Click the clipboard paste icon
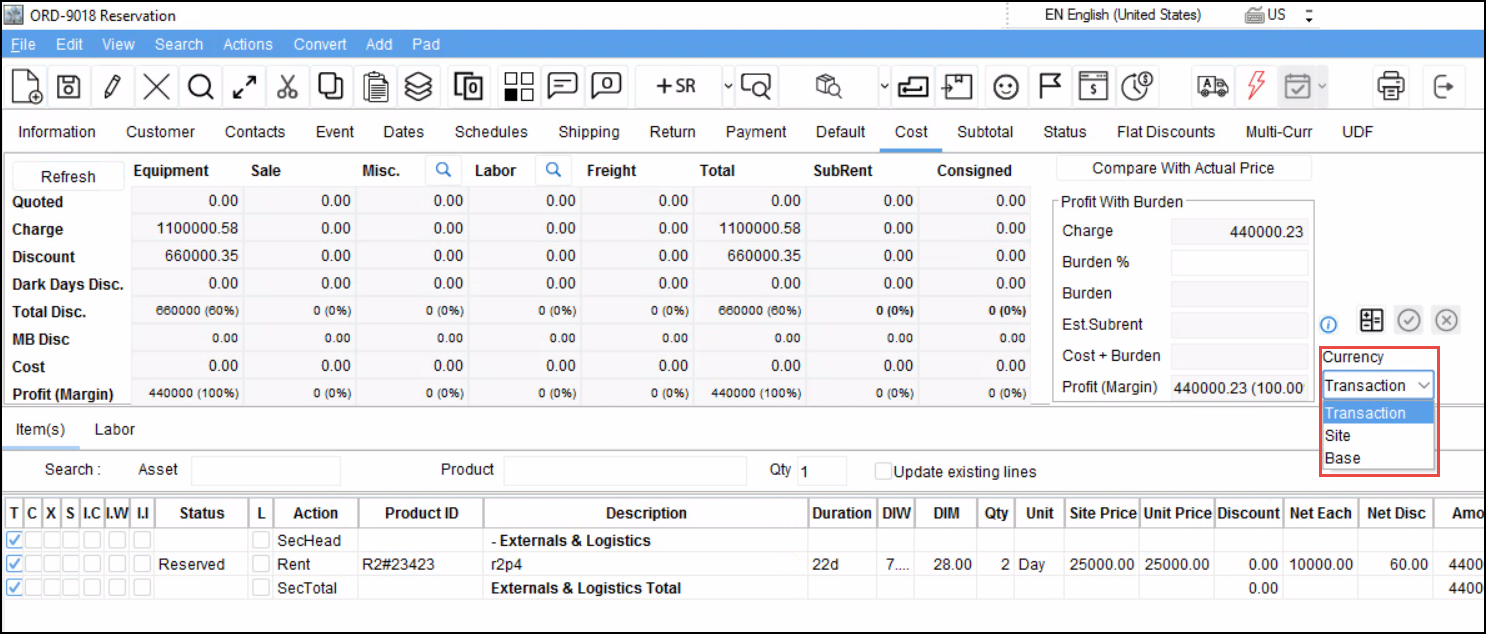 coord(375,87)
